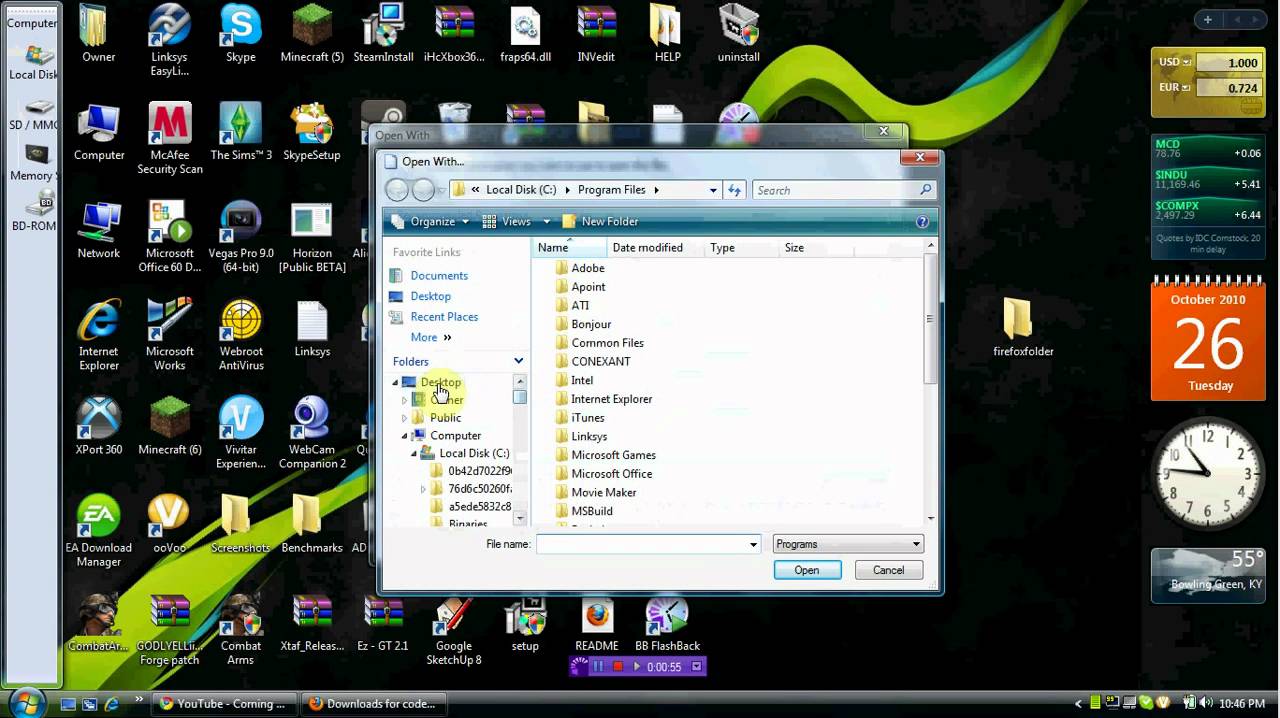The width and height of the screenshot is (1280, 718).
Task: Open the Programs file type dropdown
Action: [x=848, y=545]
